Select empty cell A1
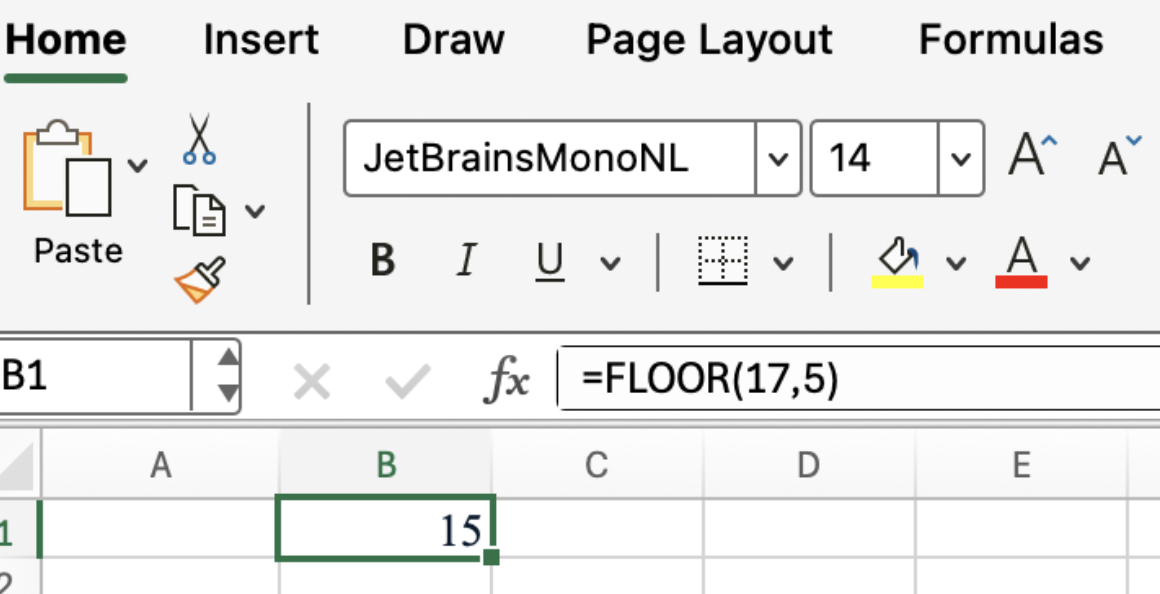1160x594 pixels. point(160,528)
